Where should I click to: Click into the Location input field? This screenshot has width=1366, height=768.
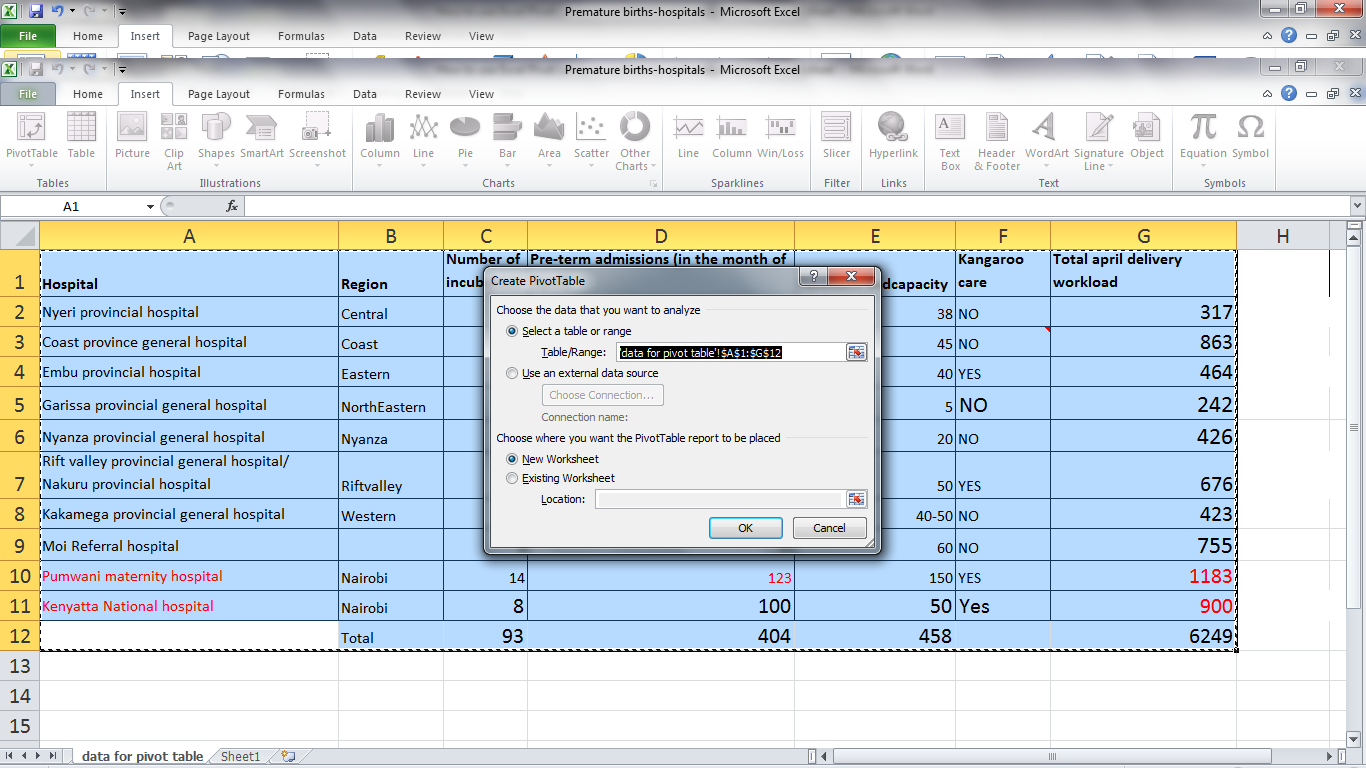click(x=720, y=499)
